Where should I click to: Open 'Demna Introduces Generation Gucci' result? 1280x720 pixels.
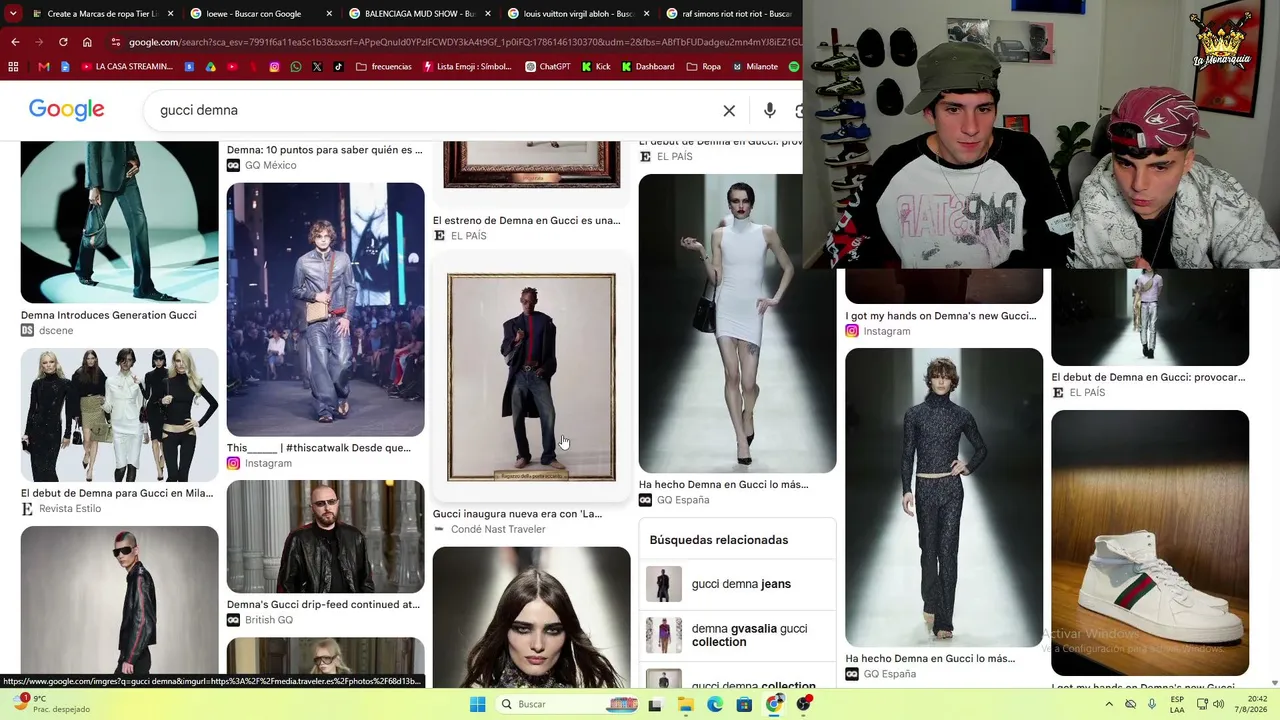[x=109, y=315]
